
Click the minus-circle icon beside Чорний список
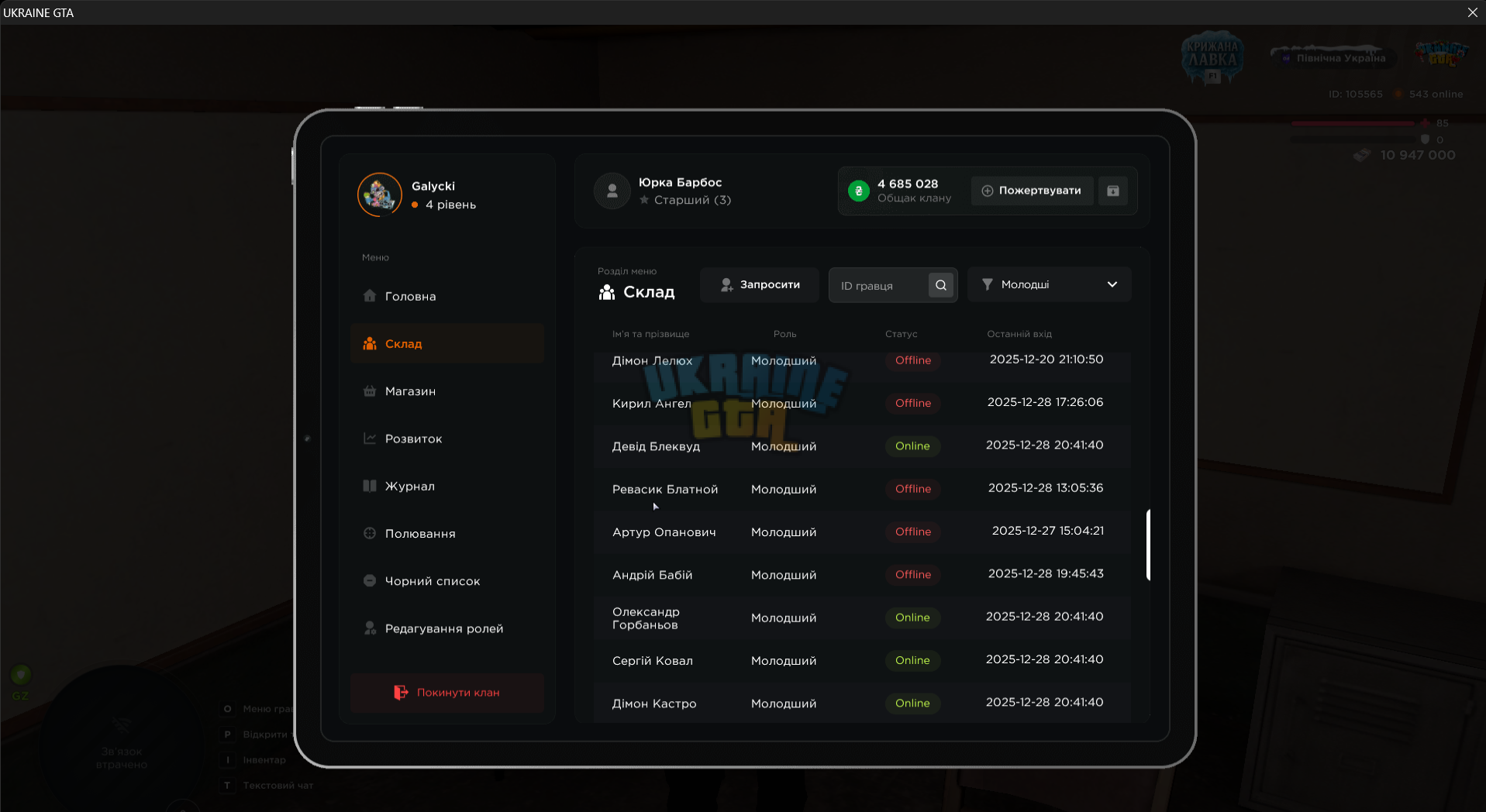tap(370, 580)
